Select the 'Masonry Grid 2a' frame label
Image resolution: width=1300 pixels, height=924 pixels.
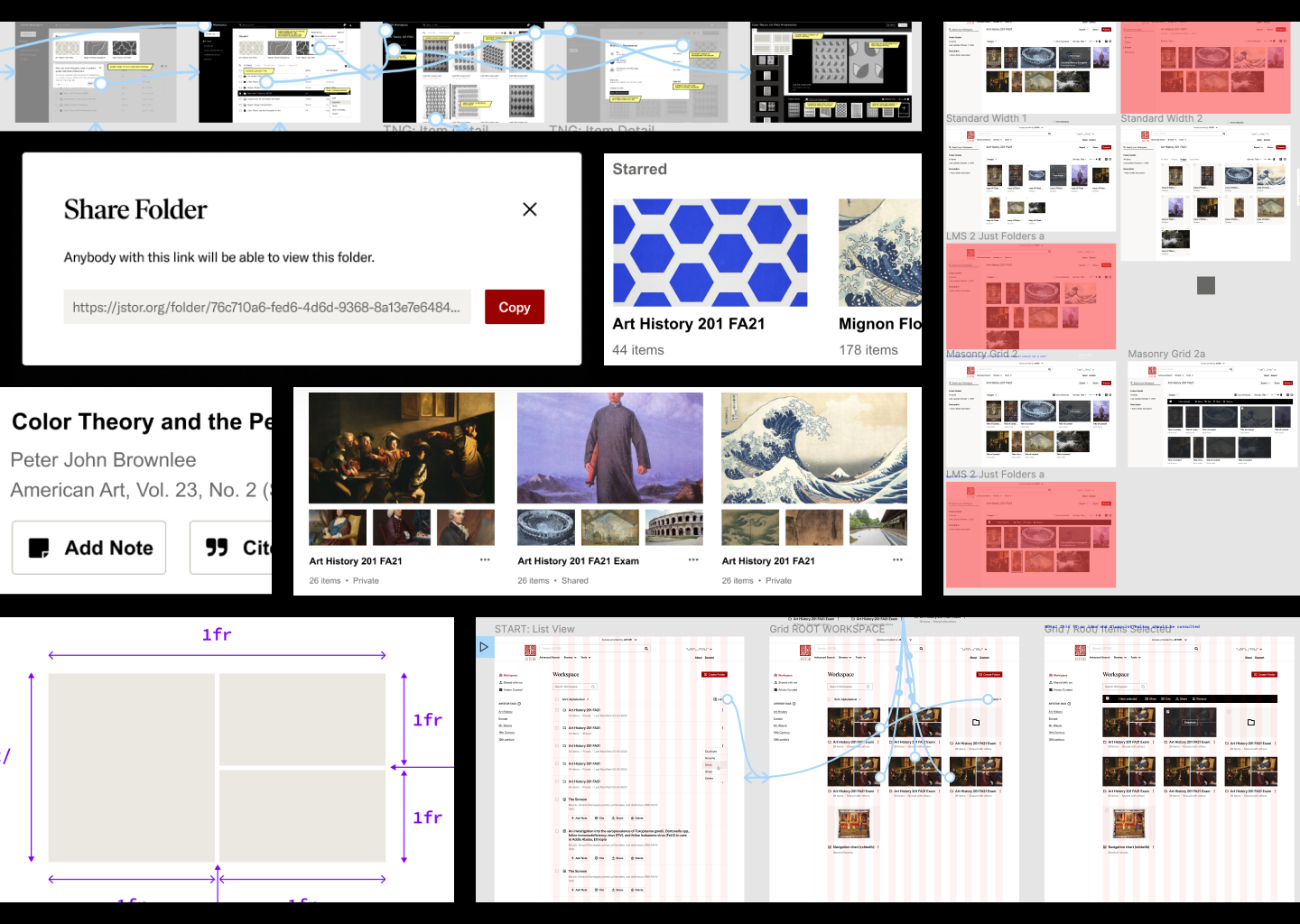click(1166, 354)
